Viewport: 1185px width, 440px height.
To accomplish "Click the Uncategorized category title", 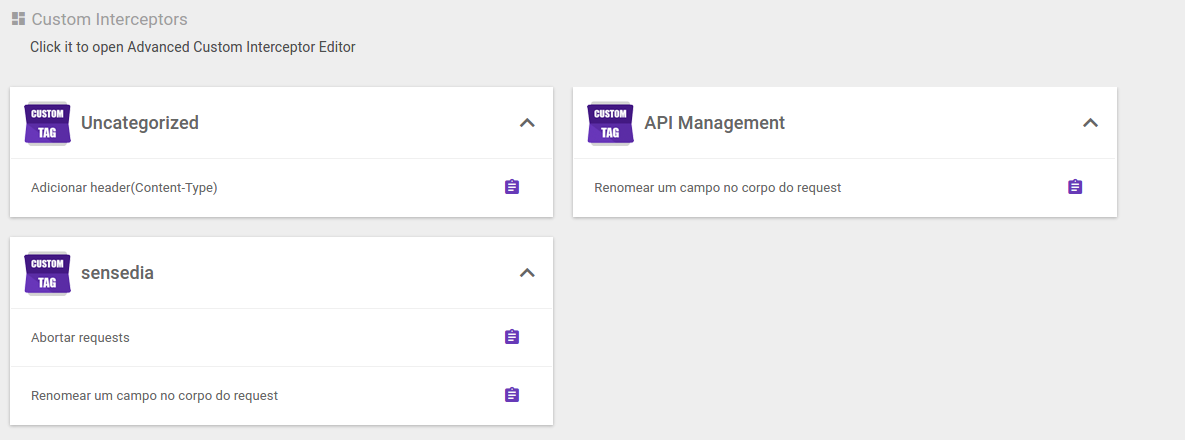I will 139,123.
